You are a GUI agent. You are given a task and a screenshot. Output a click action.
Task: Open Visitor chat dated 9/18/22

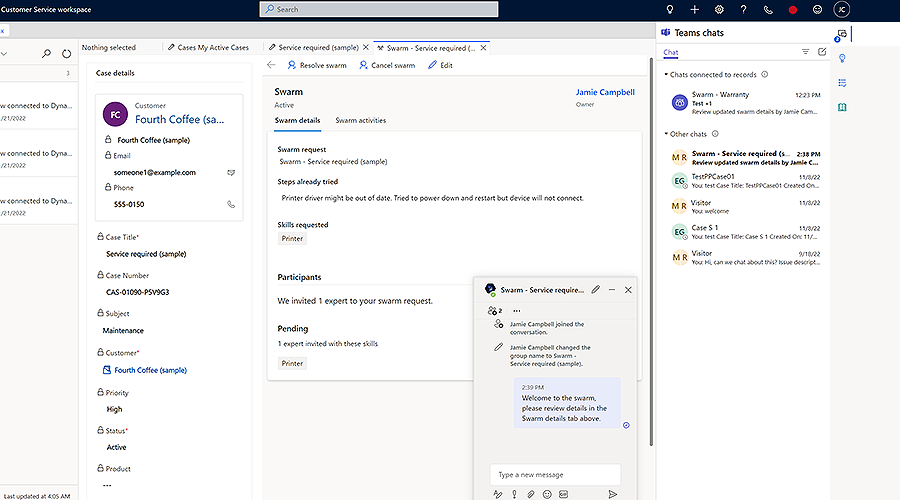(x=745, y=257)
